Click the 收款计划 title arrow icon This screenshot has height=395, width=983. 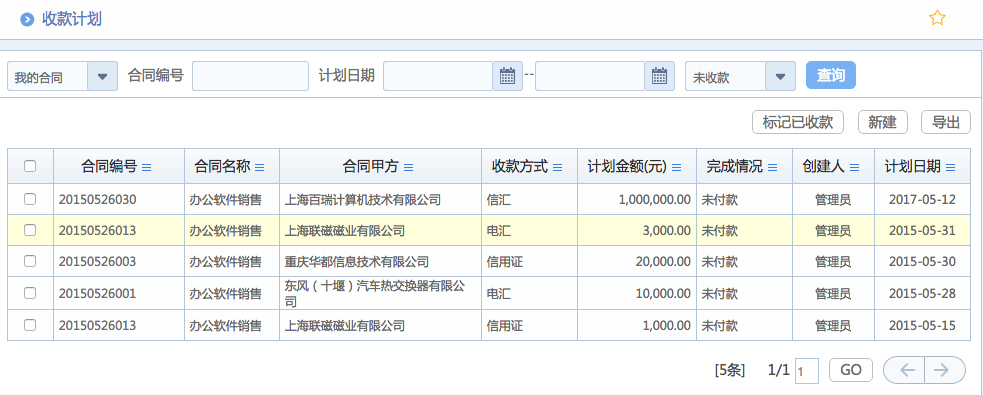click(x=26, y=19)
